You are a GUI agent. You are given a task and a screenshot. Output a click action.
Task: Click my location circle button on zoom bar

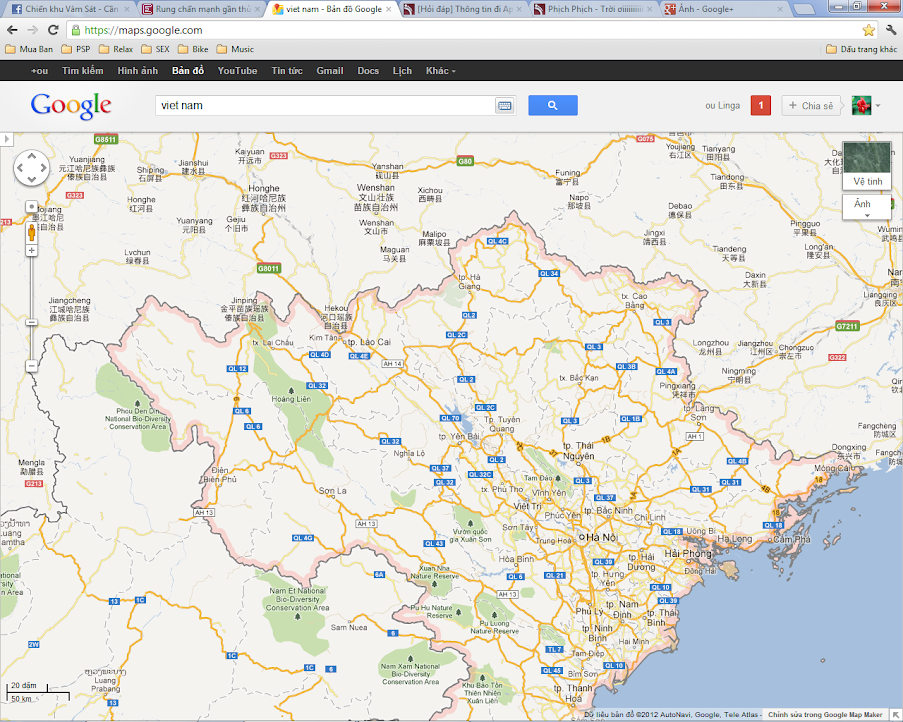pyautogui.click(x=32, y=207)
